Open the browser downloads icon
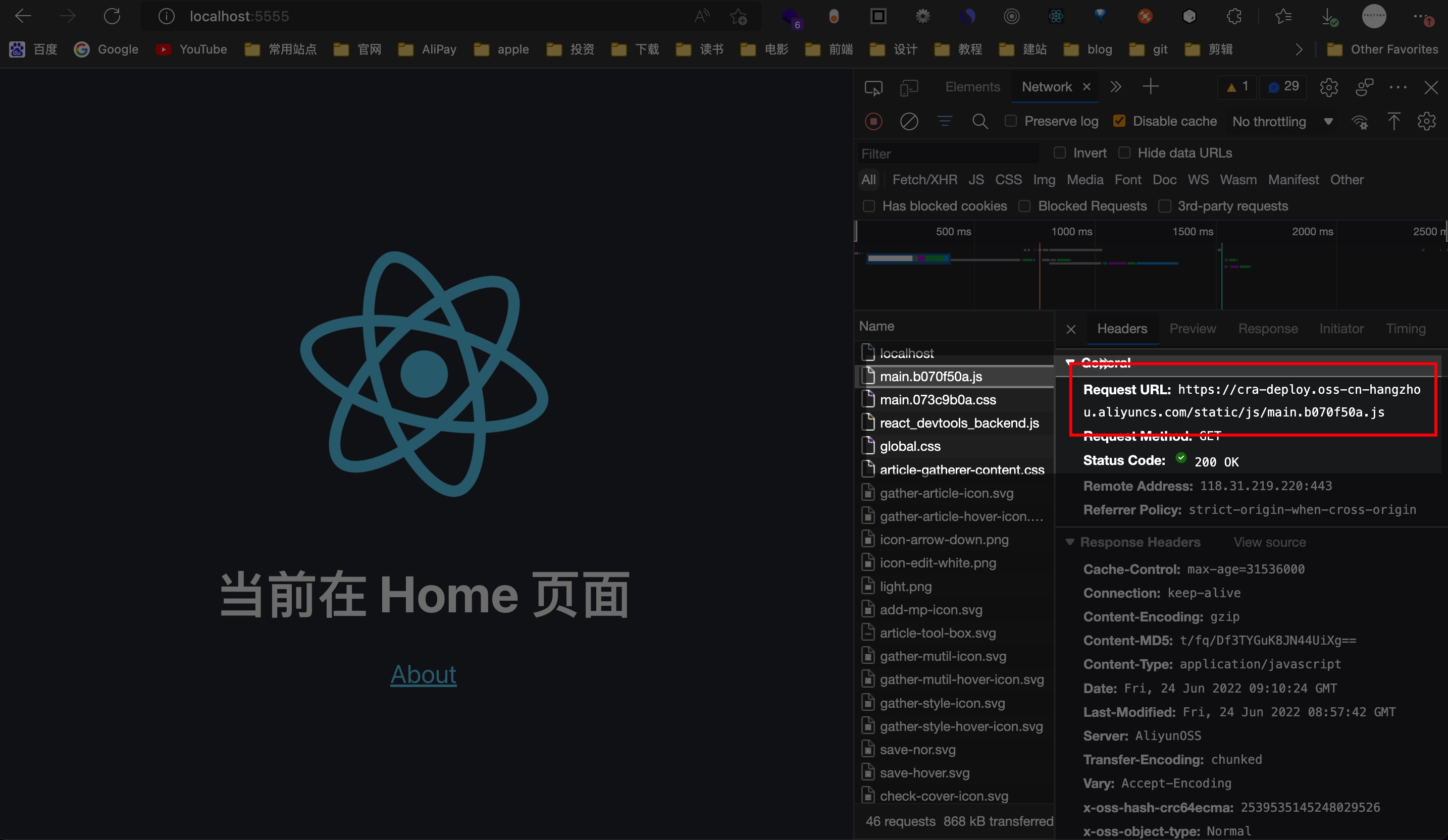The width and height of the screenshot is (1448, 840). click(x=1330, y=17)
